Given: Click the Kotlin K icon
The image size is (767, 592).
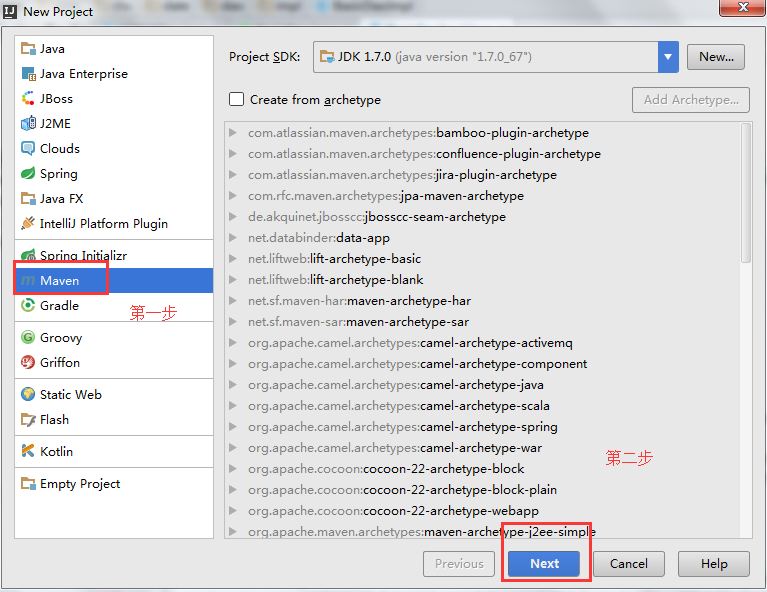Looking at the screenshot, I should (28, 451).
